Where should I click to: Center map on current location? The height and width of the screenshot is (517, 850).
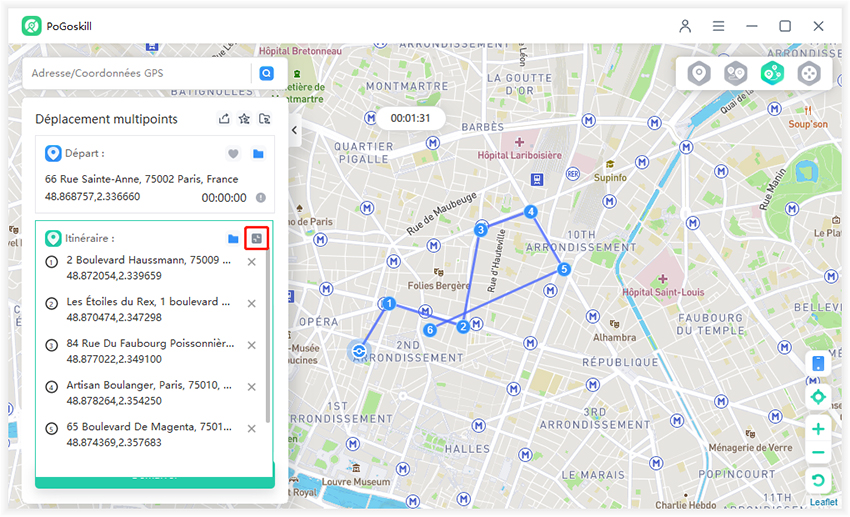pos(818,397)
